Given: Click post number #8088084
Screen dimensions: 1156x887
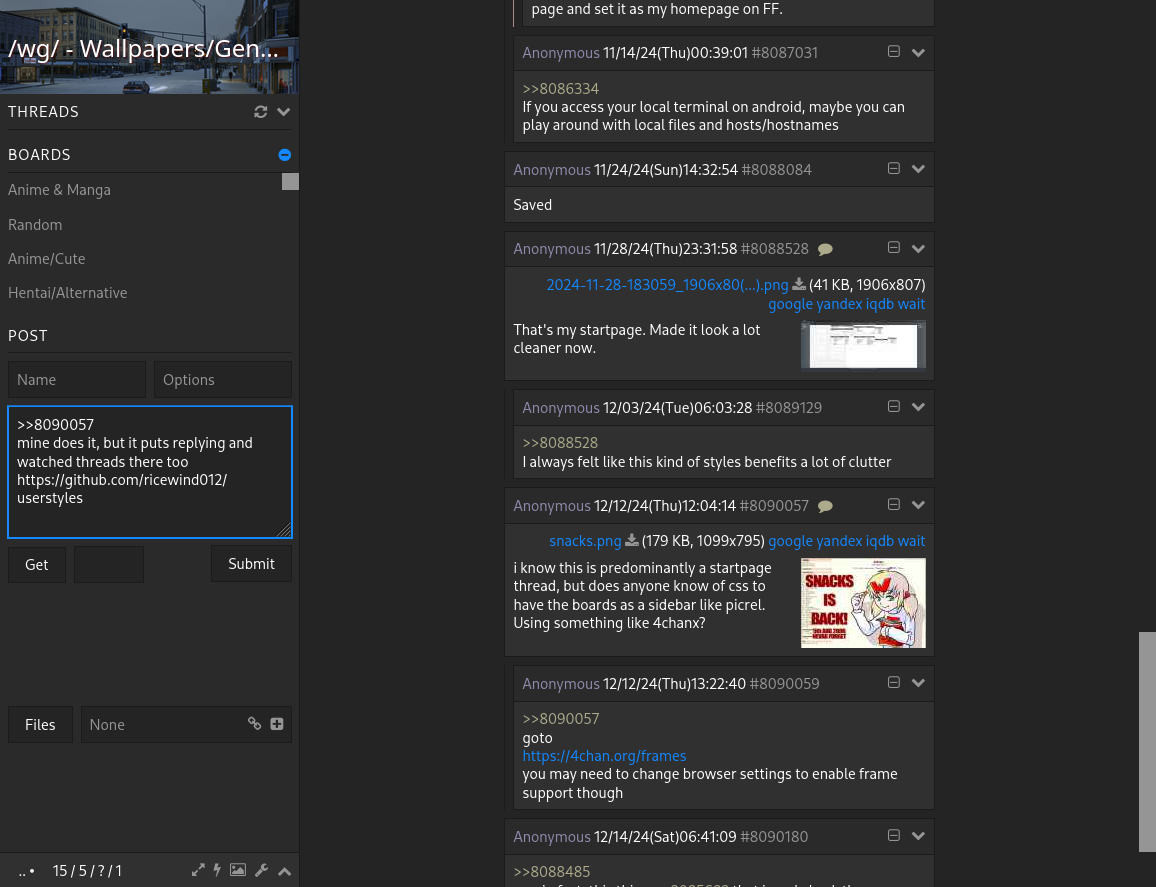Looking at the screenshot, I should point(776,170).
